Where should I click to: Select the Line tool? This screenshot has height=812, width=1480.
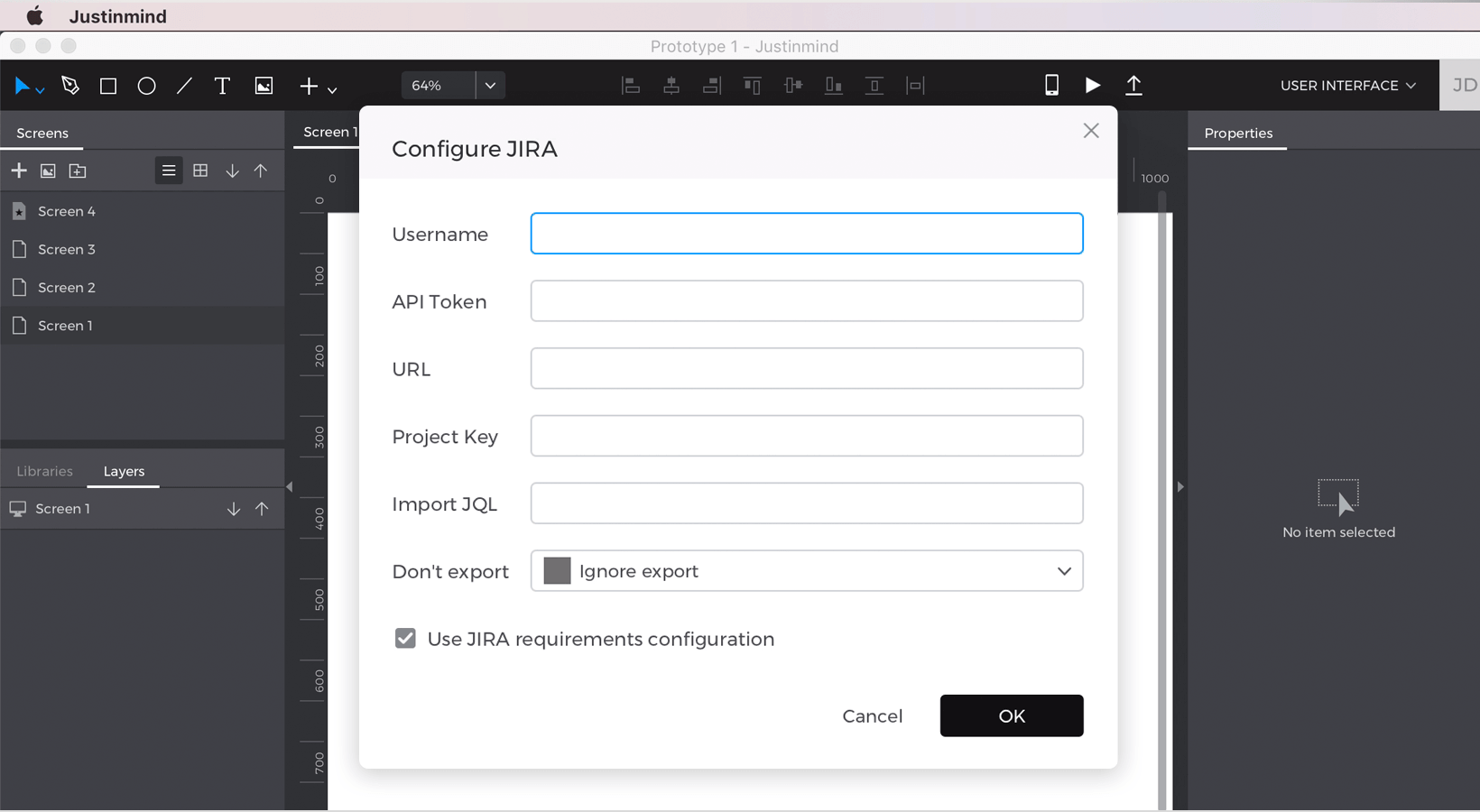(x=184, y=86)
